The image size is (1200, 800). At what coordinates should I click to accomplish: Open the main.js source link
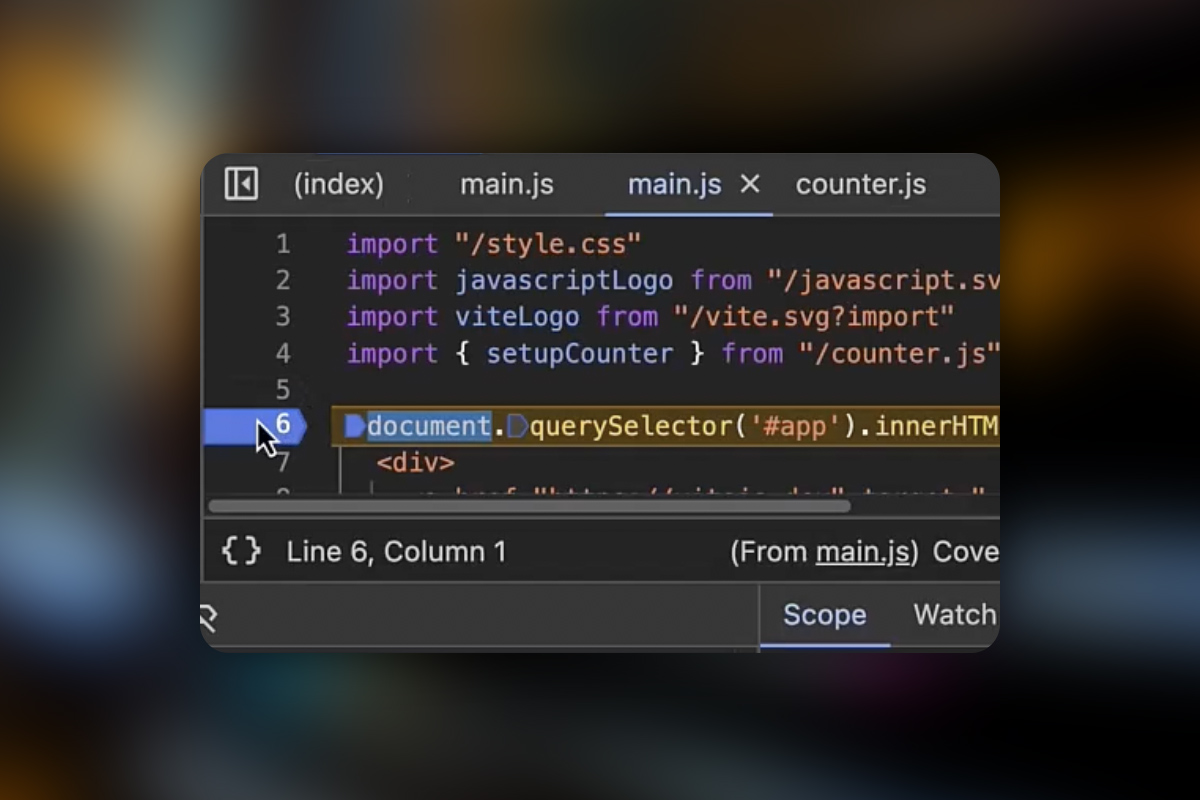pyautogui.click(x=863, y=552)
